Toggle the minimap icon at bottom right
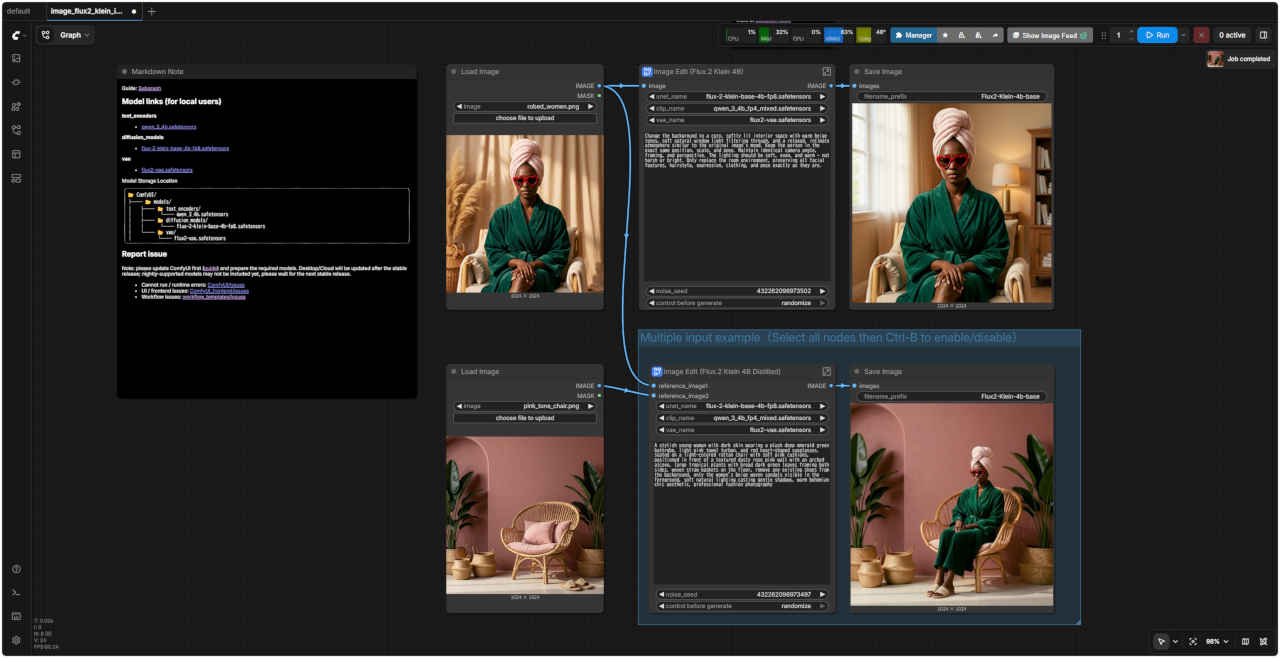The image size is (1280, 658). [1245, 641]
